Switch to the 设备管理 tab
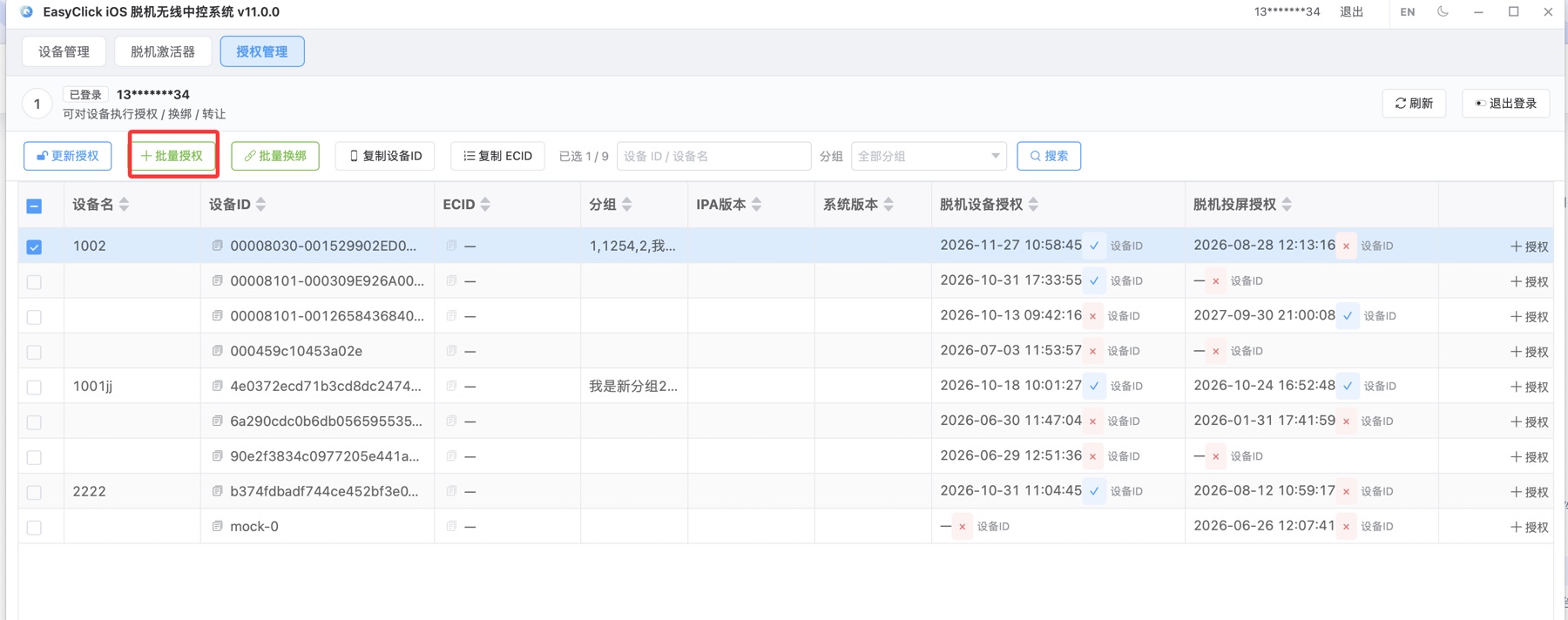Viewport: 1568px width, 620px height. (64, 51)
